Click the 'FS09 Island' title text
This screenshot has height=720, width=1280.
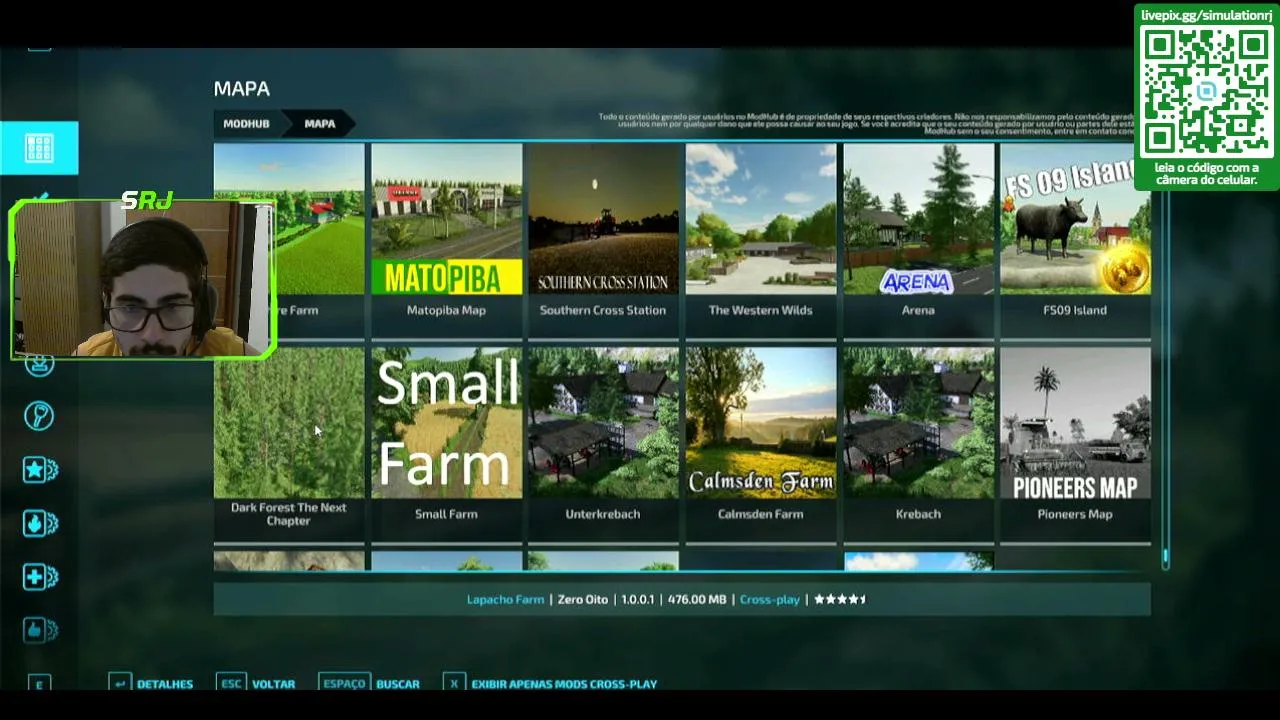1075,310
